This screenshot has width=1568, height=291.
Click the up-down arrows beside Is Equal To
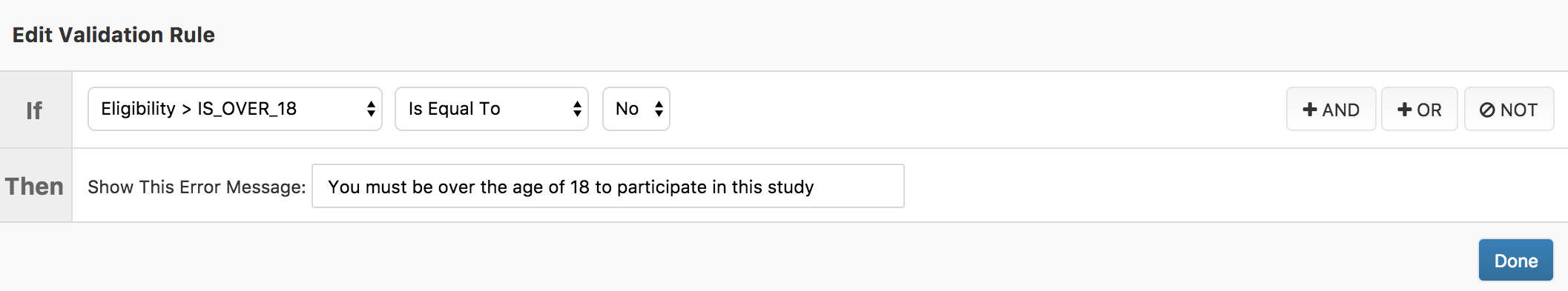[577, 110]
